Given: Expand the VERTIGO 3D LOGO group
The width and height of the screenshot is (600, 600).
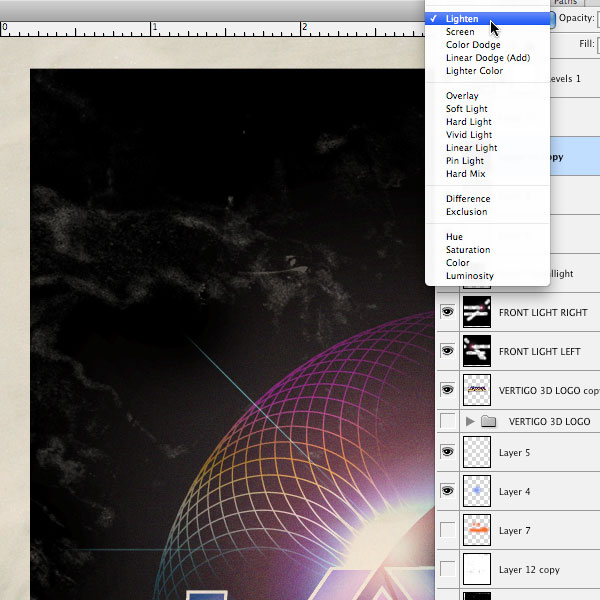Looking at the screenshot, I should pyautogui.click(x=470, y=422).
